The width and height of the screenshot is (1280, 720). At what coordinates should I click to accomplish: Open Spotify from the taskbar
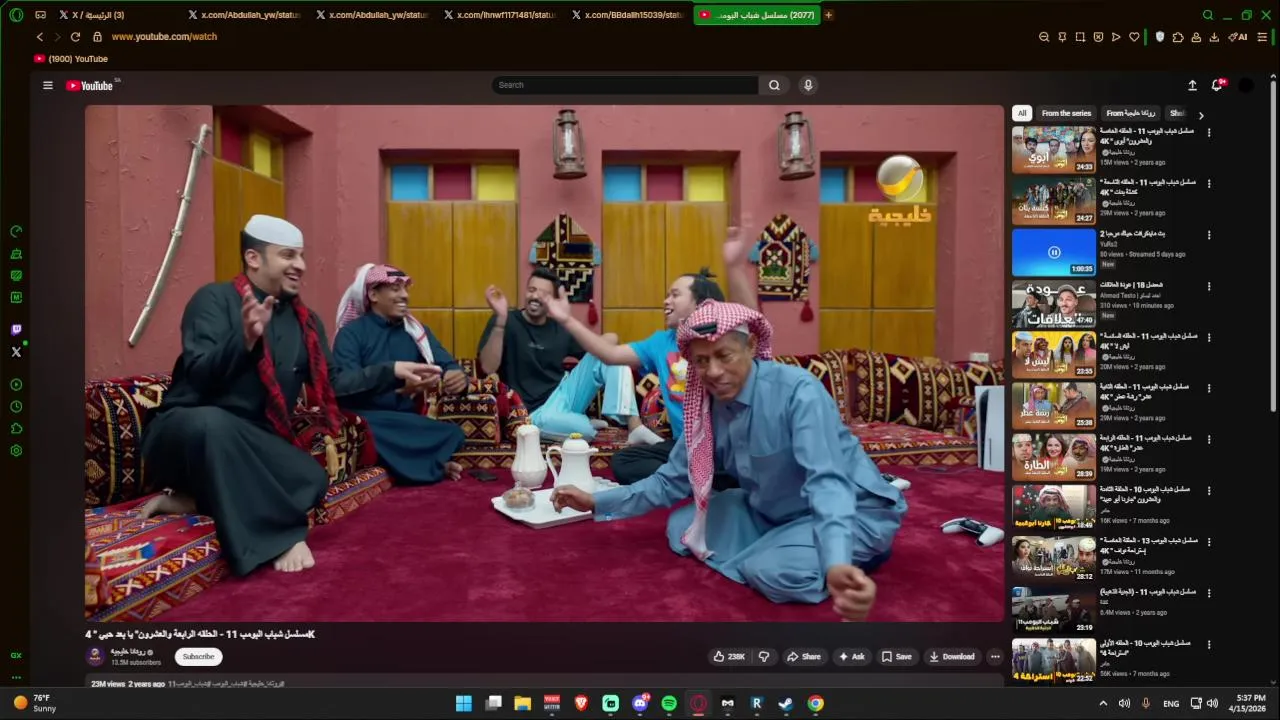click(x=669, y=703)
